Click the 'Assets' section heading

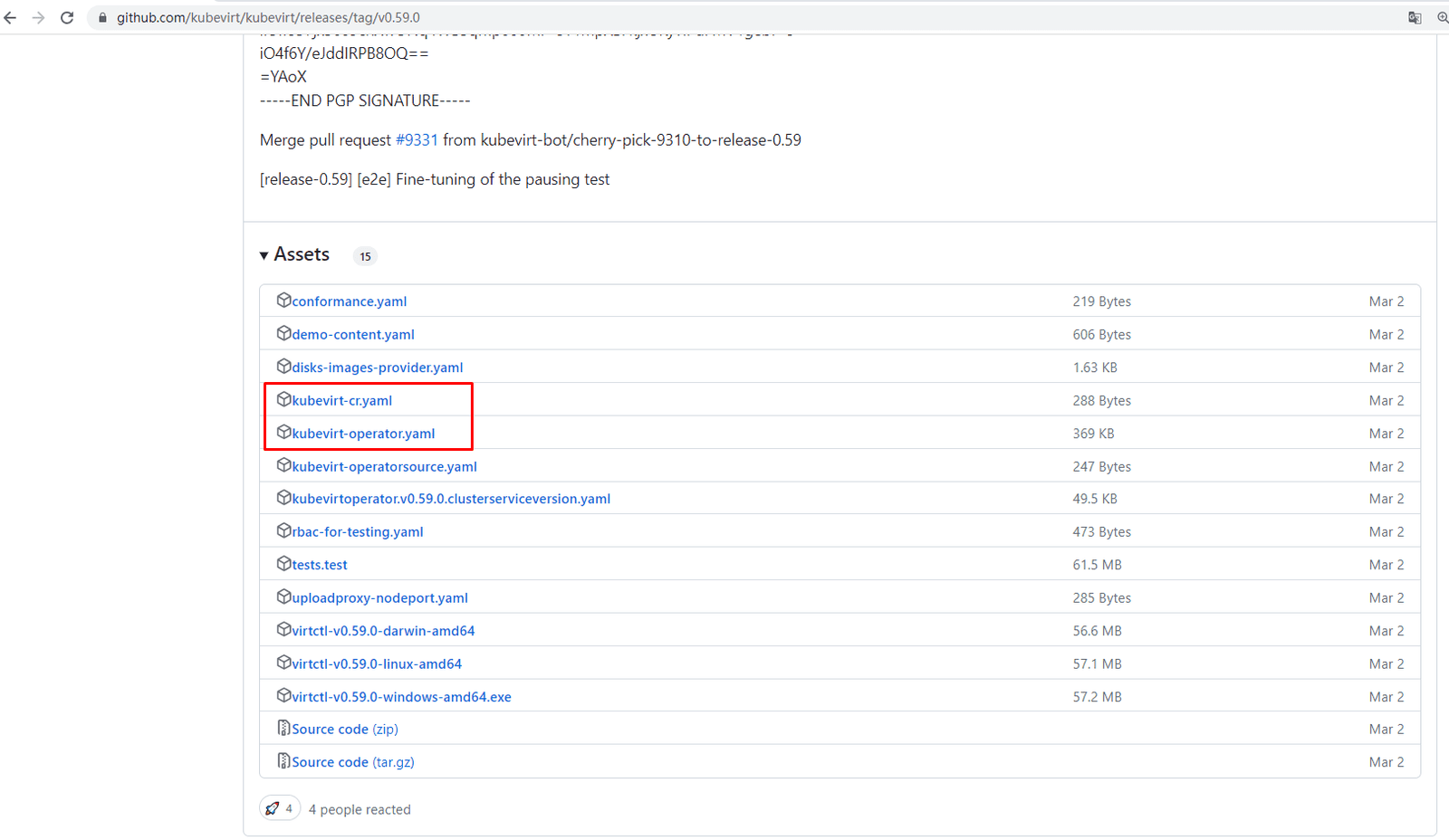(x=302, y=254)
